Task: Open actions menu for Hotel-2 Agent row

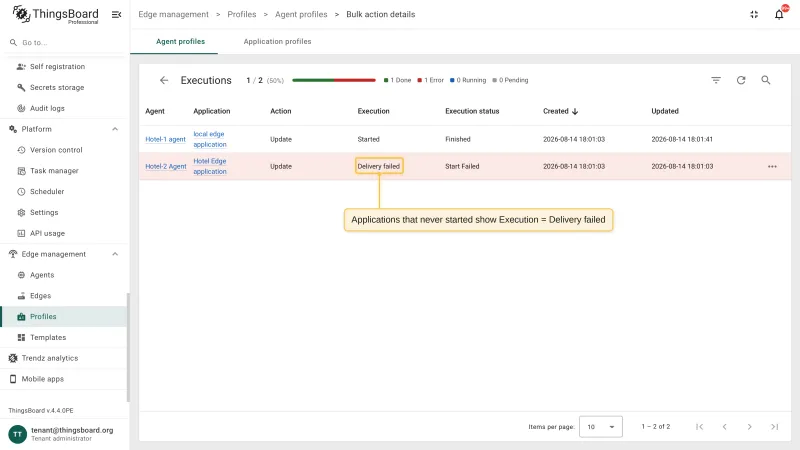Action: pyautogui.click(x=772, y=166)
